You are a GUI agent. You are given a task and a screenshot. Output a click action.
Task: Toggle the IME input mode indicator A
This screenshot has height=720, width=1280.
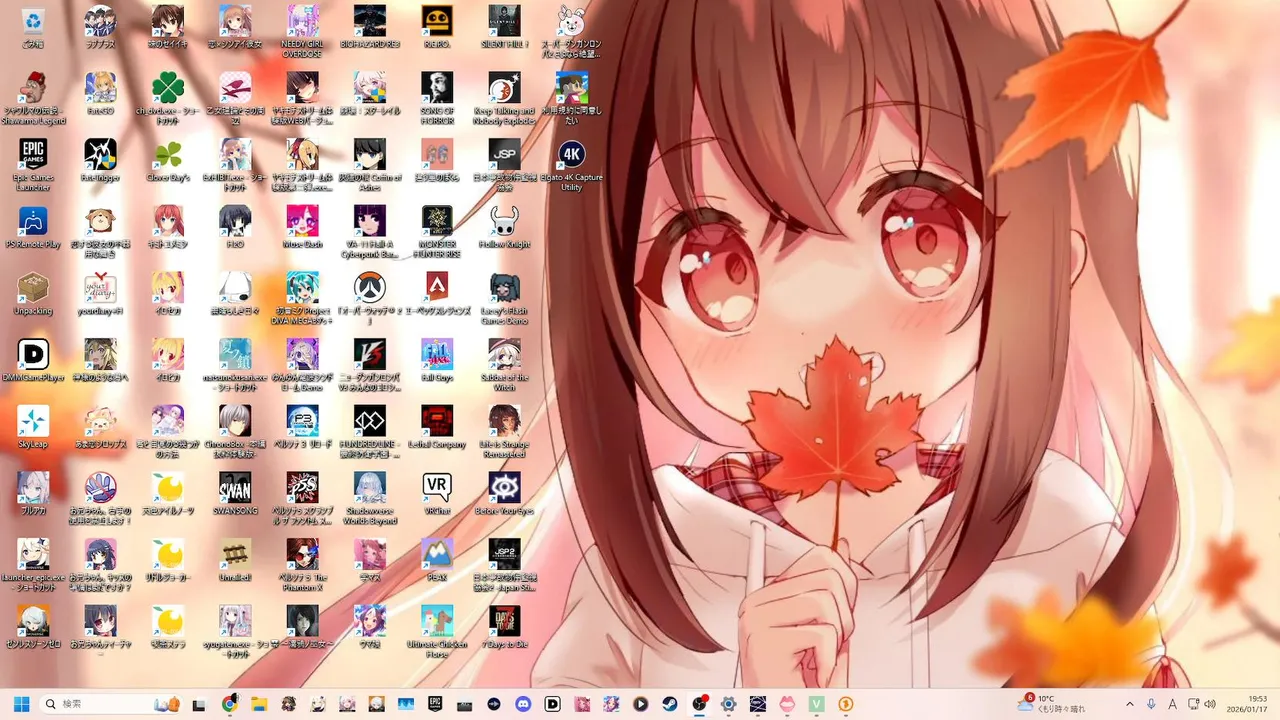(1172, 704)
